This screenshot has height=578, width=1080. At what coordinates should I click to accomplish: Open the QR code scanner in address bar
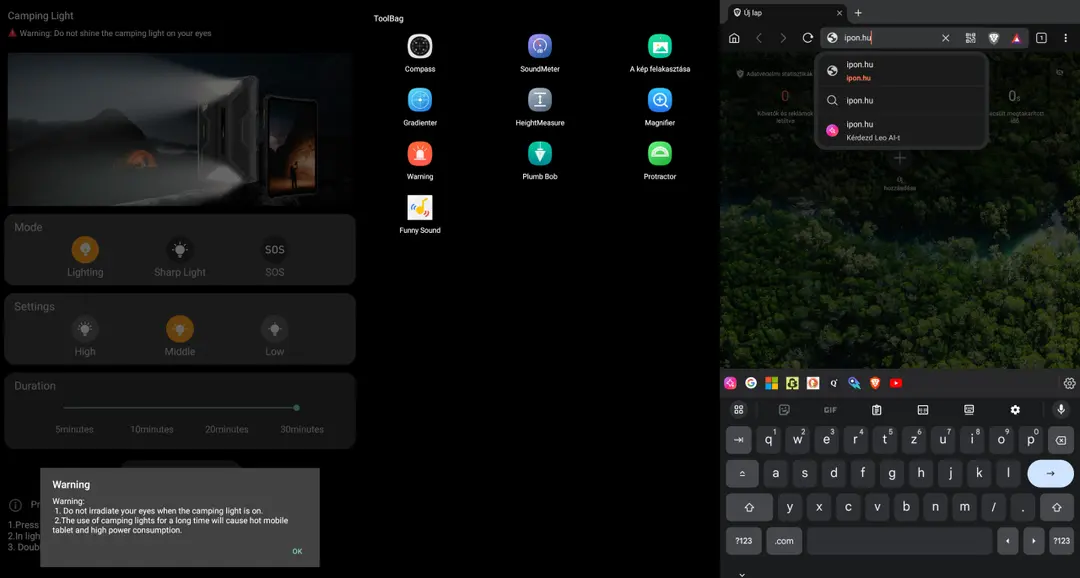tap(970, 38)
